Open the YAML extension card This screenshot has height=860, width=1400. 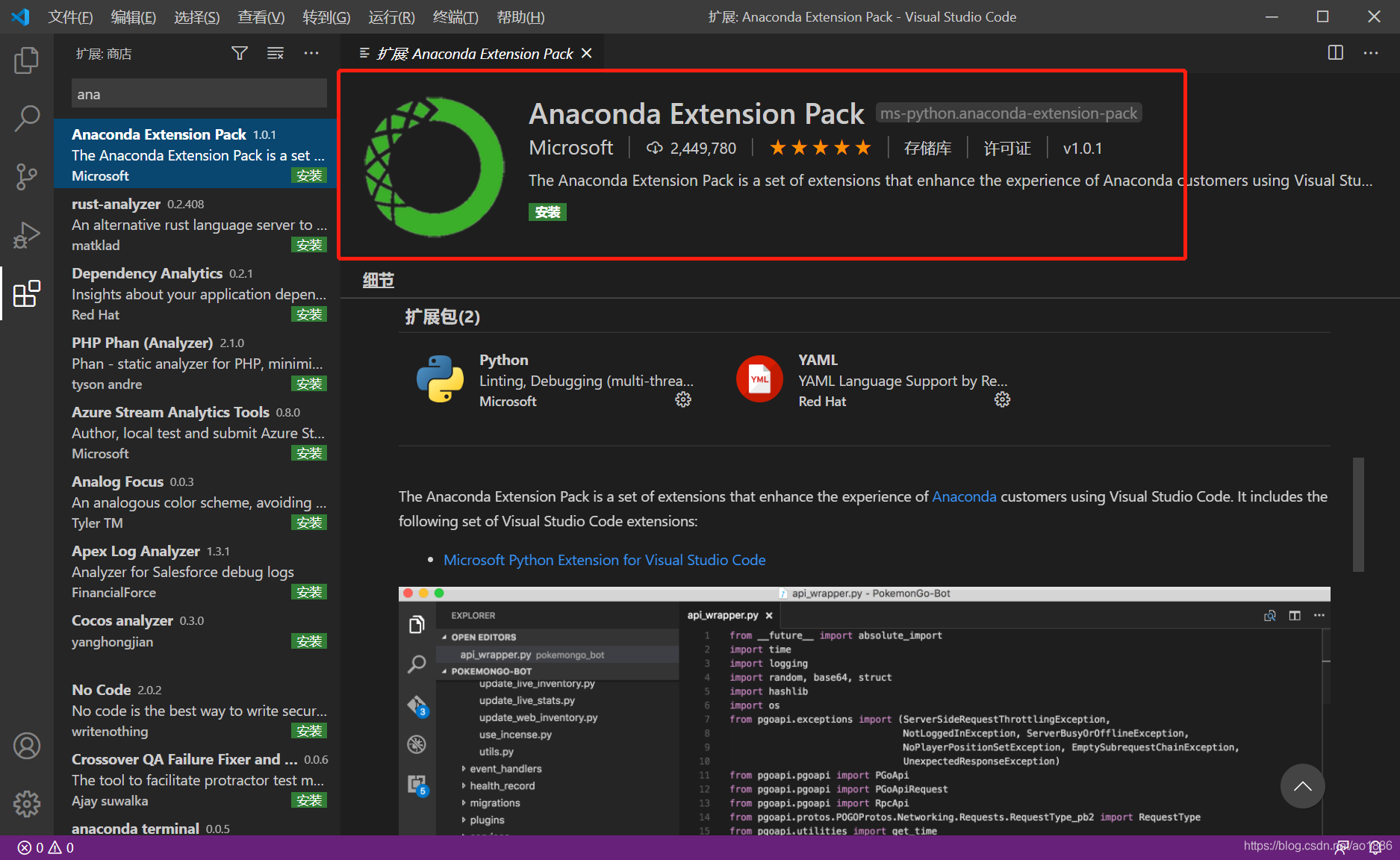pos(874,379)
